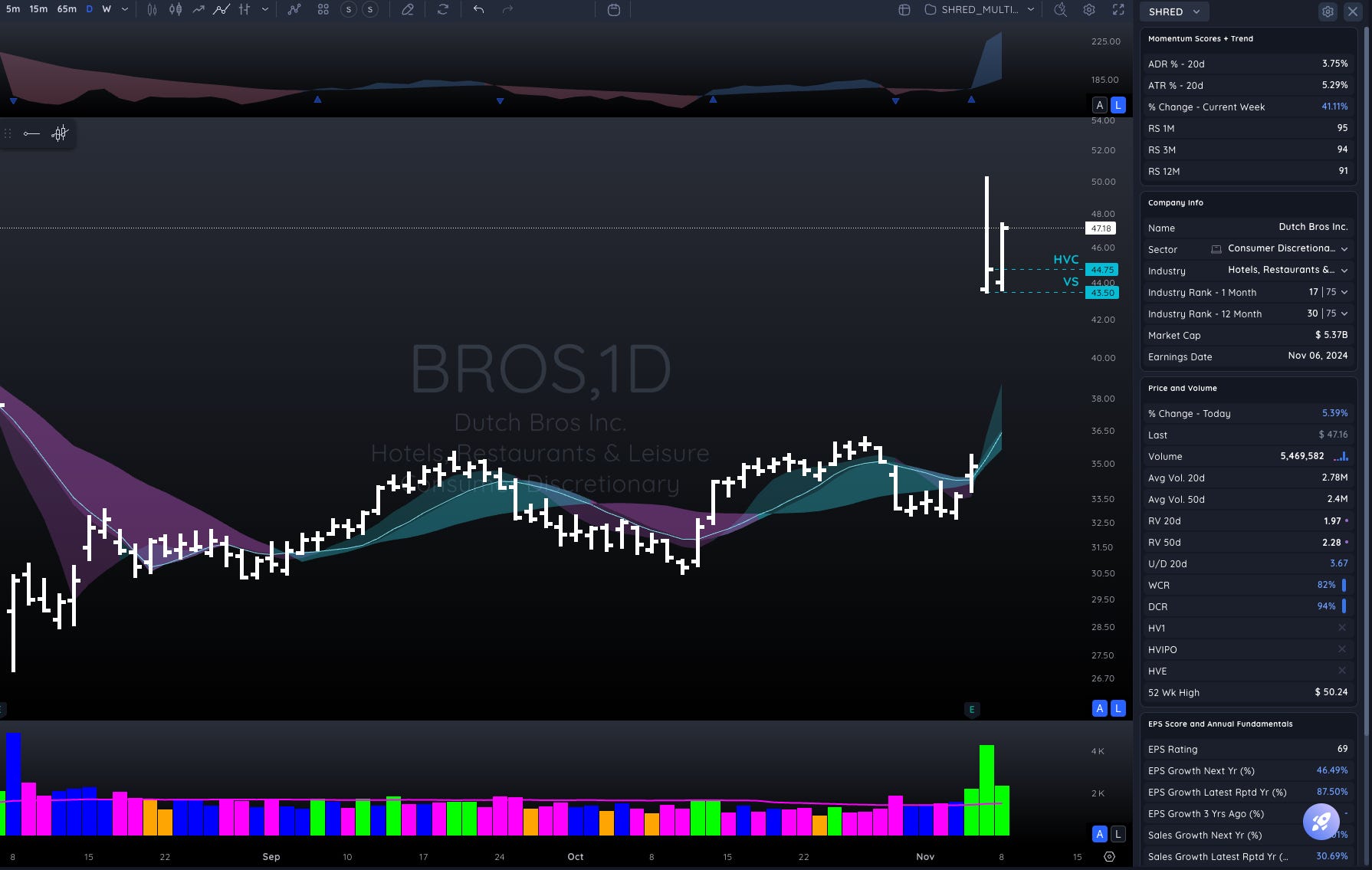Click the HV1 x indicator
1372x870 pixels.
click(x=1342, y=628)
